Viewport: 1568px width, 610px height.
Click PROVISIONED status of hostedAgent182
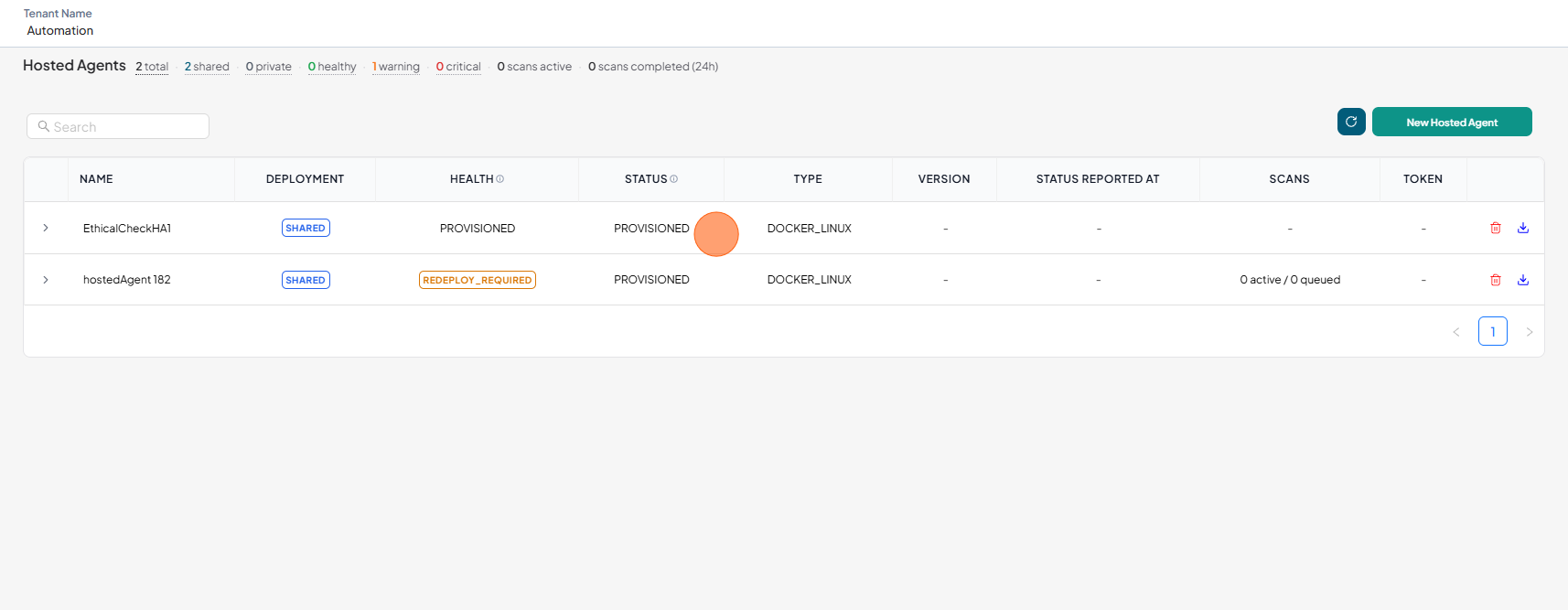[x=651, y=280]
